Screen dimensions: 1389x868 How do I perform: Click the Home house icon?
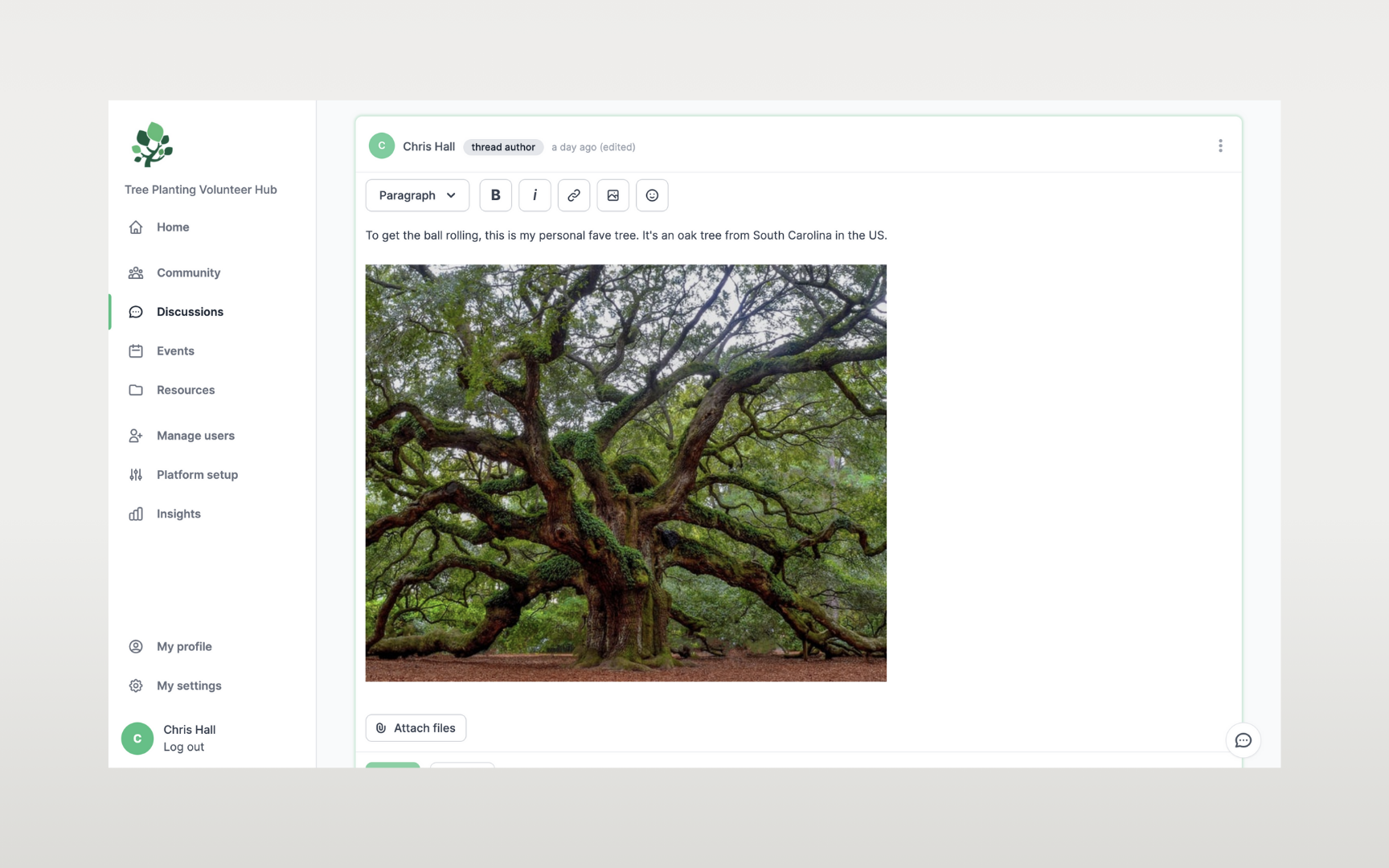[136, 227]
